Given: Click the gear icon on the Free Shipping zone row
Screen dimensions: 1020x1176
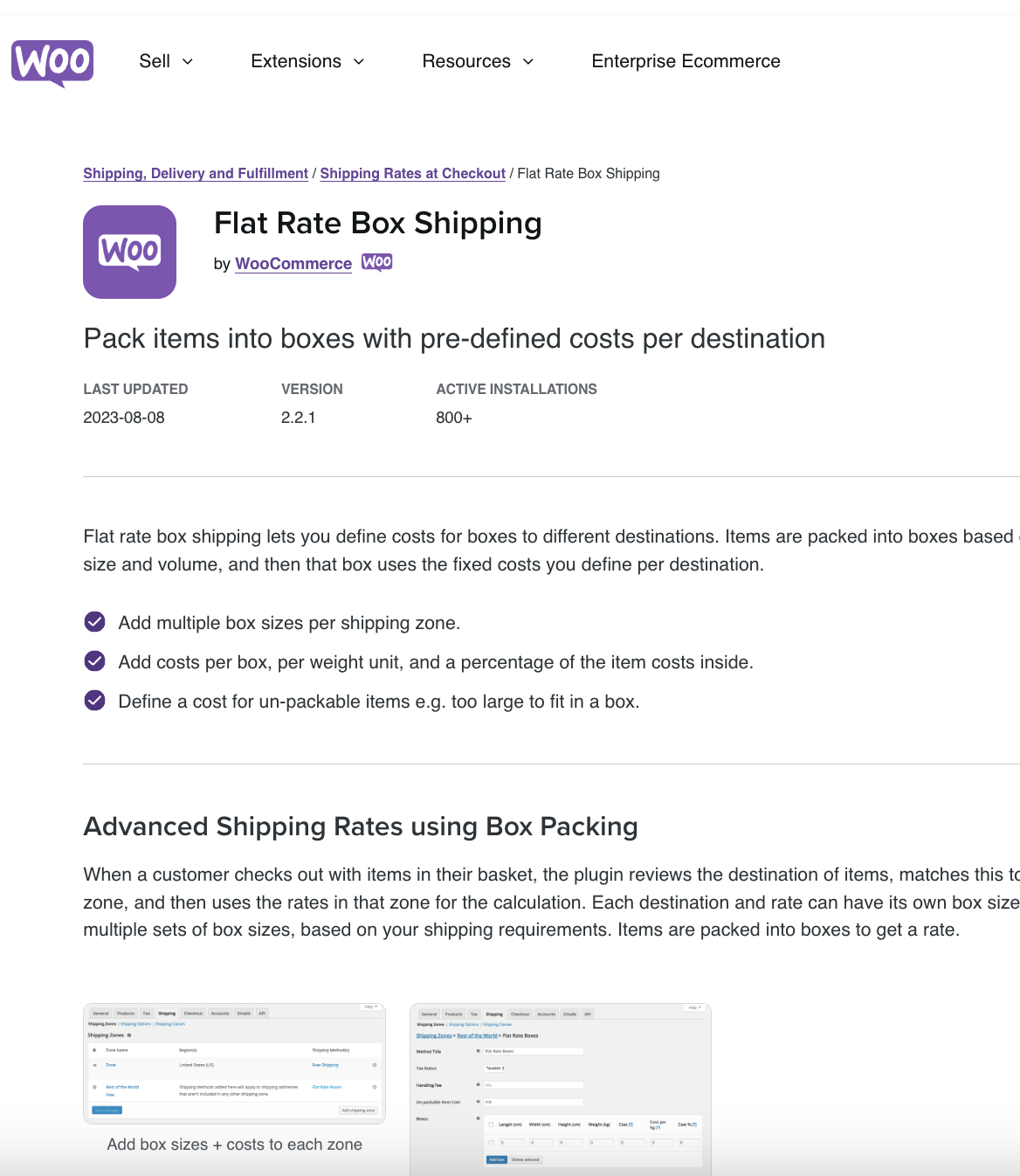Looking at the screenshot, I should 375,1065.
